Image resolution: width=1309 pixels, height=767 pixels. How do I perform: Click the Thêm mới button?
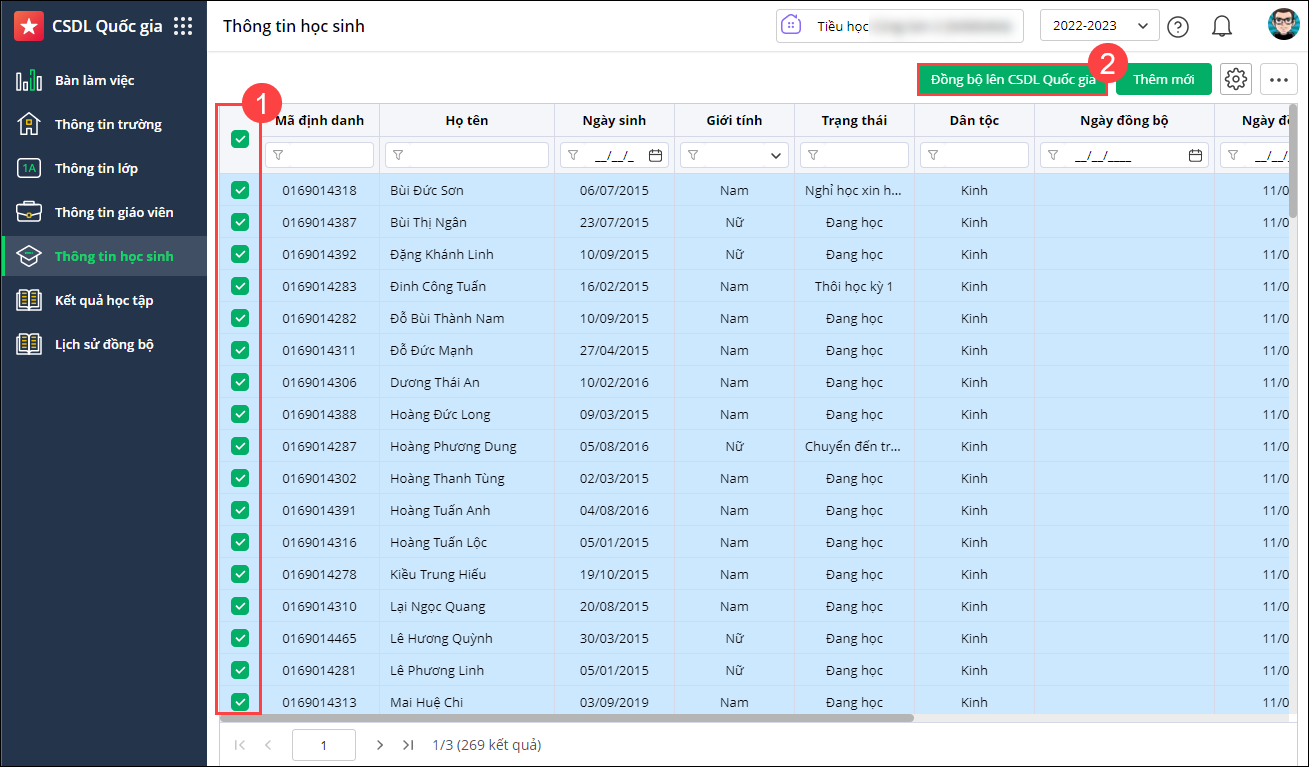pos(1163,79)
